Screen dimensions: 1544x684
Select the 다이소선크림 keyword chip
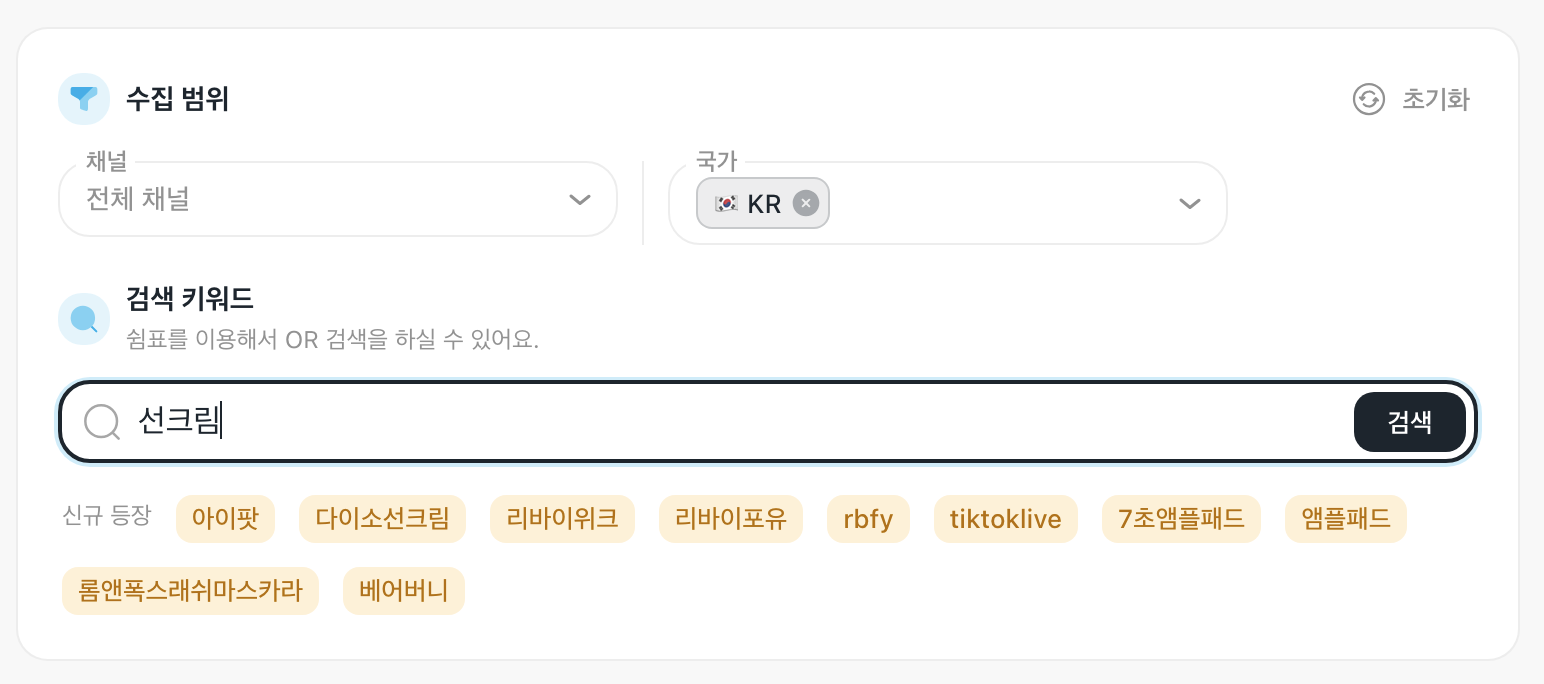pos(382,519)
